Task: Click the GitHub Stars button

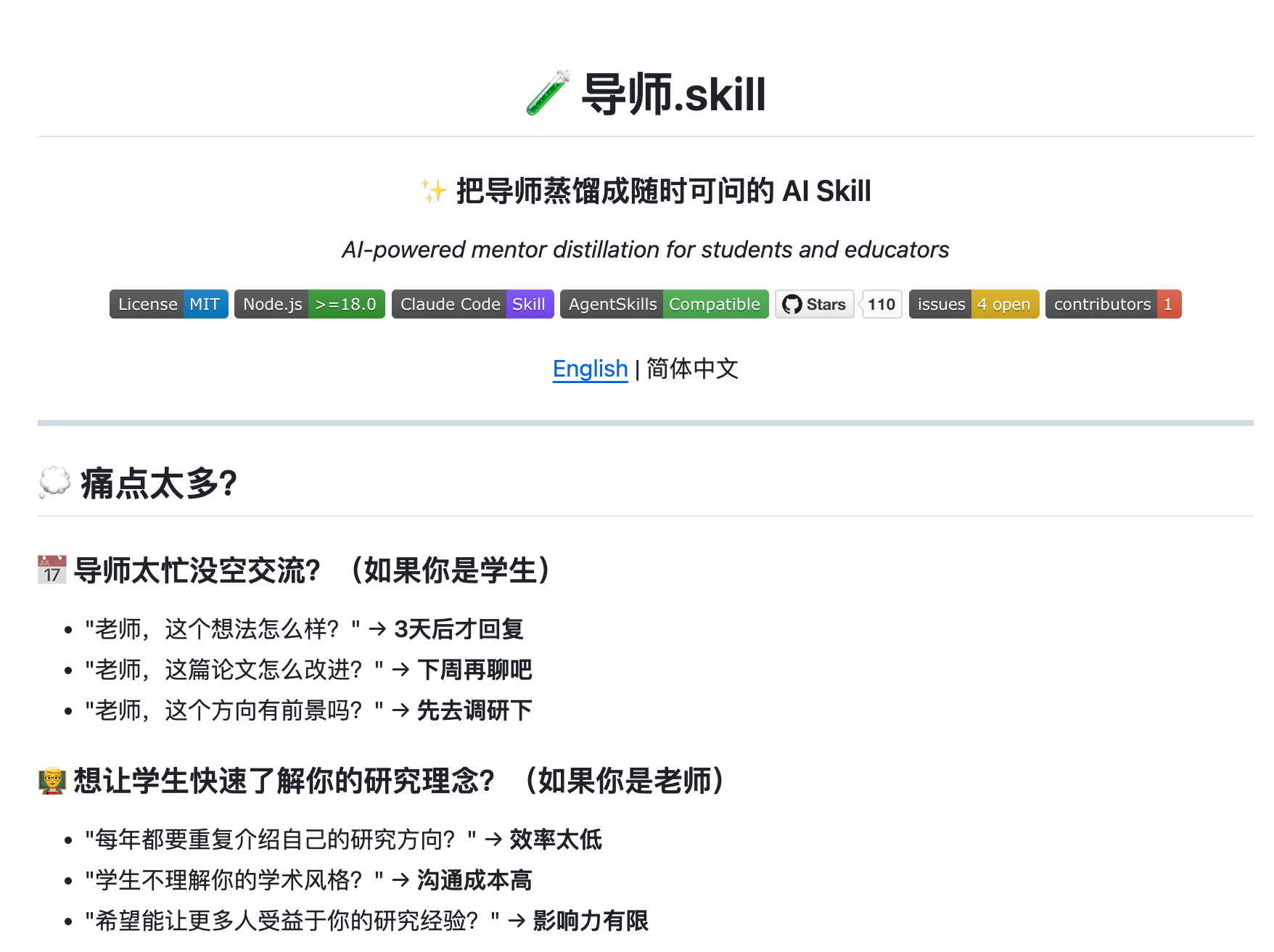Action: click(x=815, y=304)
